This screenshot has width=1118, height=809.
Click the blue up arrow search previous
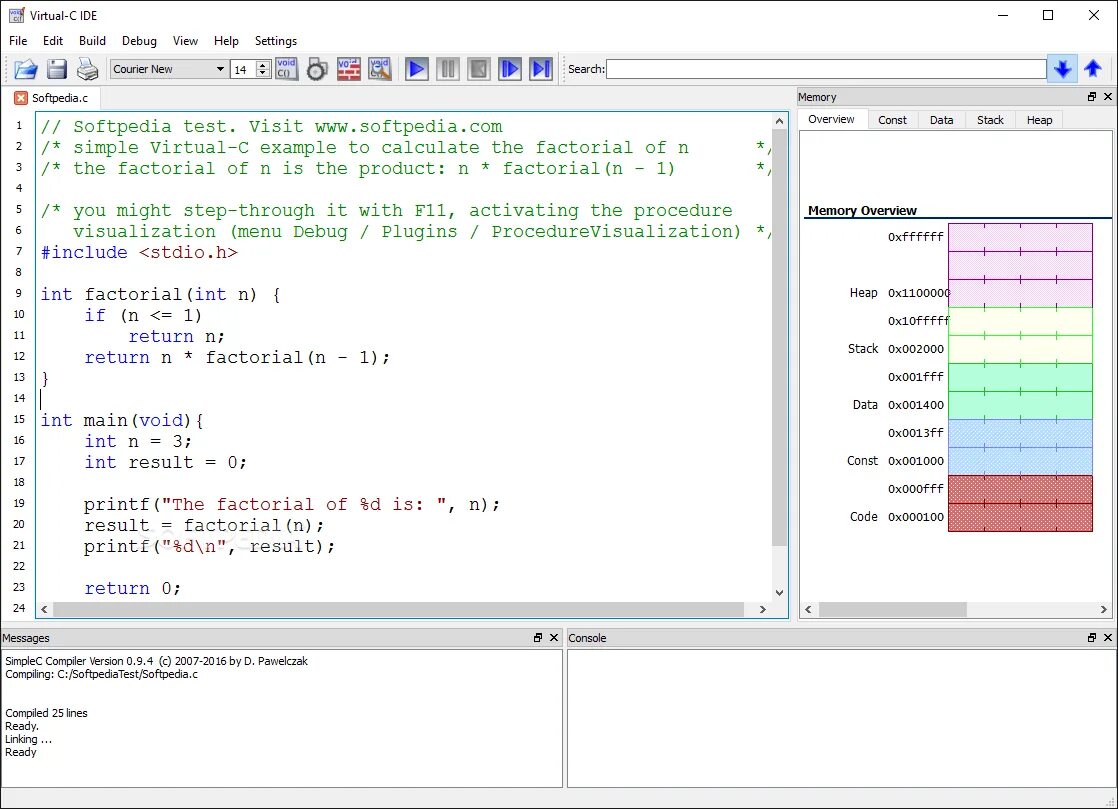(1093, 69)
